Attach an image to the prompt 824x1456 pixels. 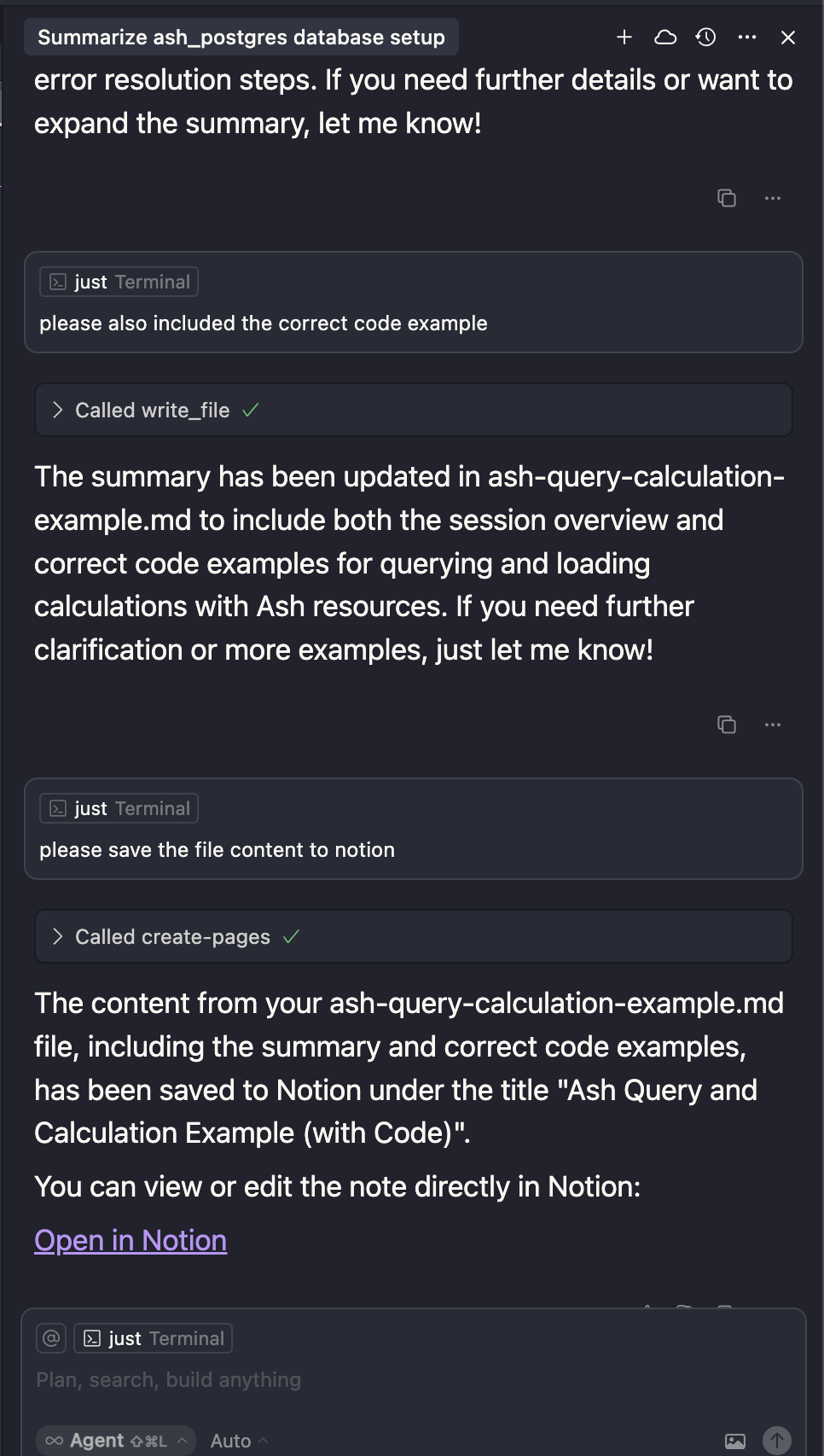click(734, 1441)
